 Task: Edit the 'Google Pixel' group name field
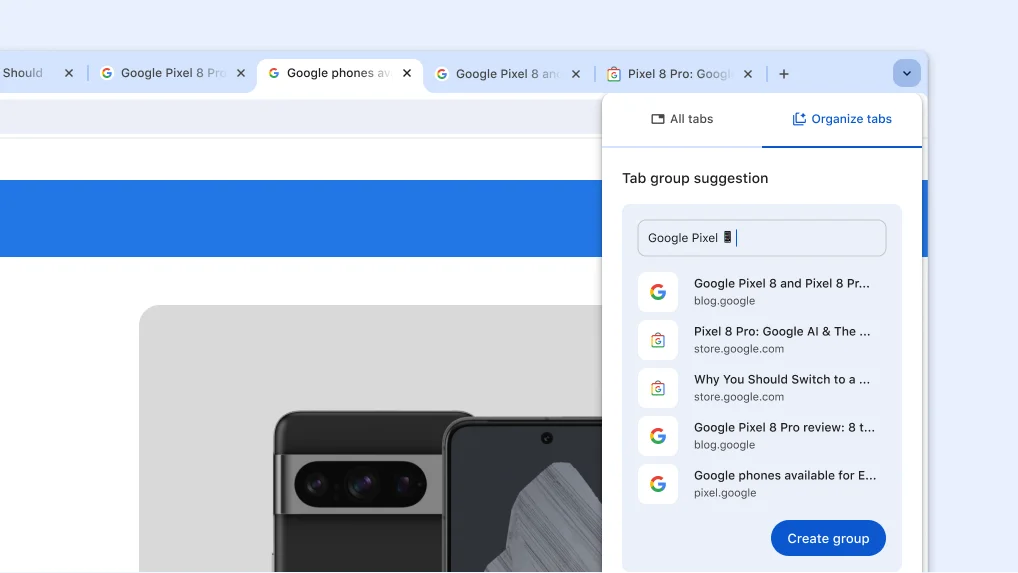(x=762, y=238)
